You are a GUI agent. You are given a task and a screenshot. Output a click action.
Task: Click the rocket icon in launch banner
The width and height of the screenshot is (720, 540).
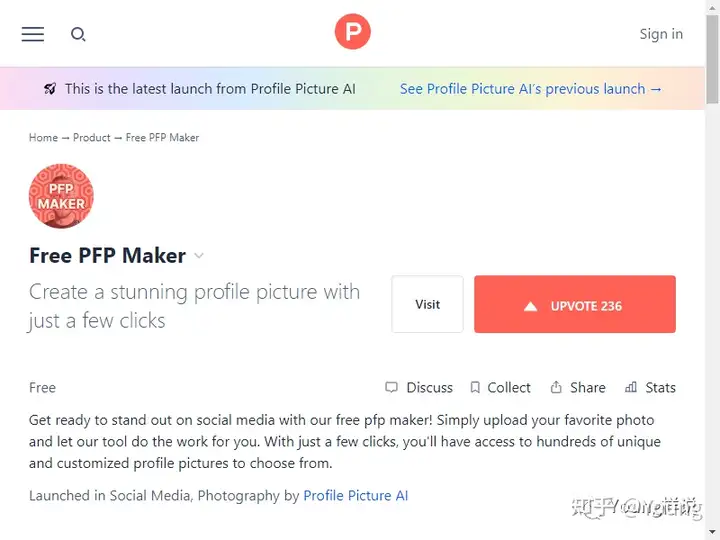(x=50, y=89)
